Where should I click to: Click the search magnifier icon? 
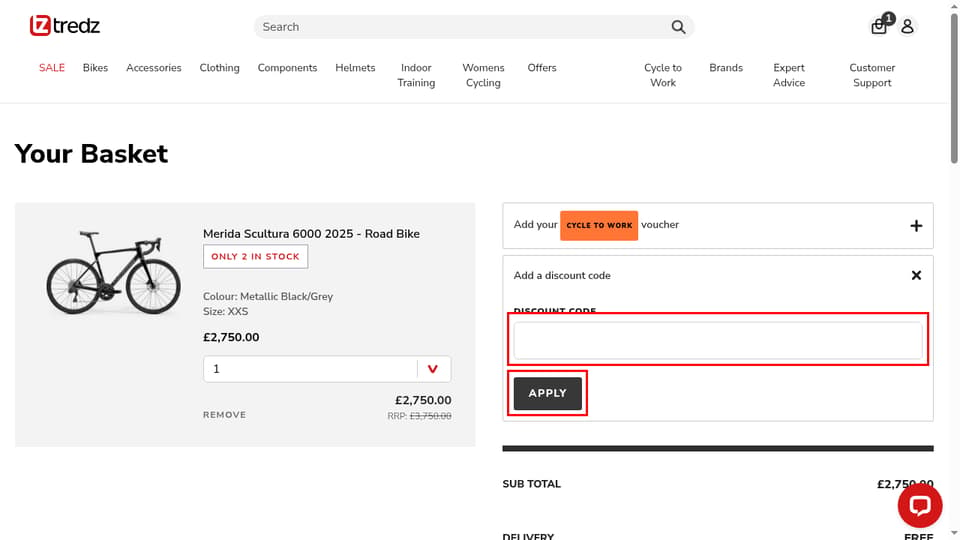point(678,27)
